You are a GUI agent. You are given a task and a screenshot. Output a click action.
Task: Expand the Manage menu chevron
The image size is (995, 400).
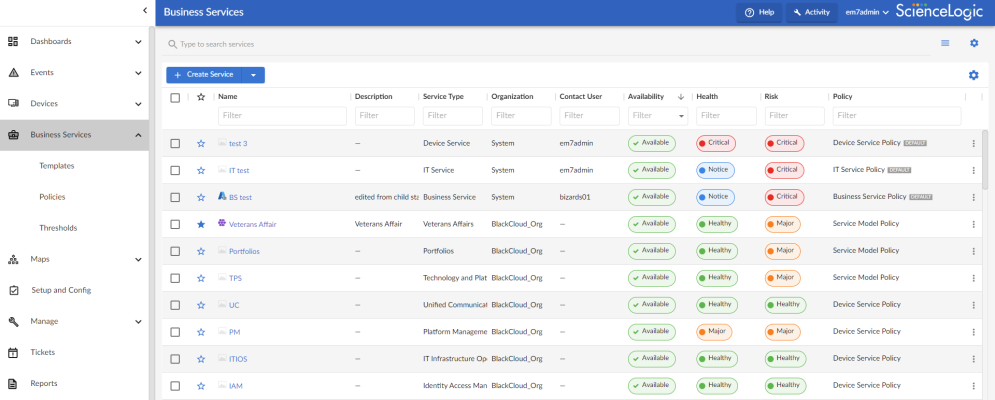[x=138, y=322]
